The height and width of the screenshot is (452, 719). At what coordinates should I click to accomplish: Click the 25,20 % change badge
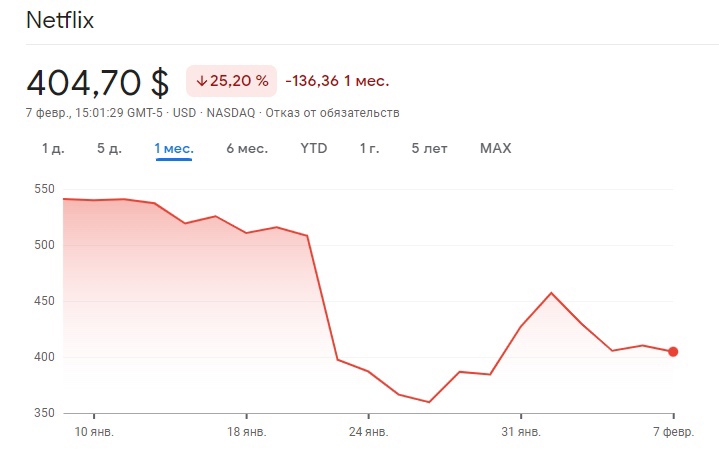pos(231,81)
